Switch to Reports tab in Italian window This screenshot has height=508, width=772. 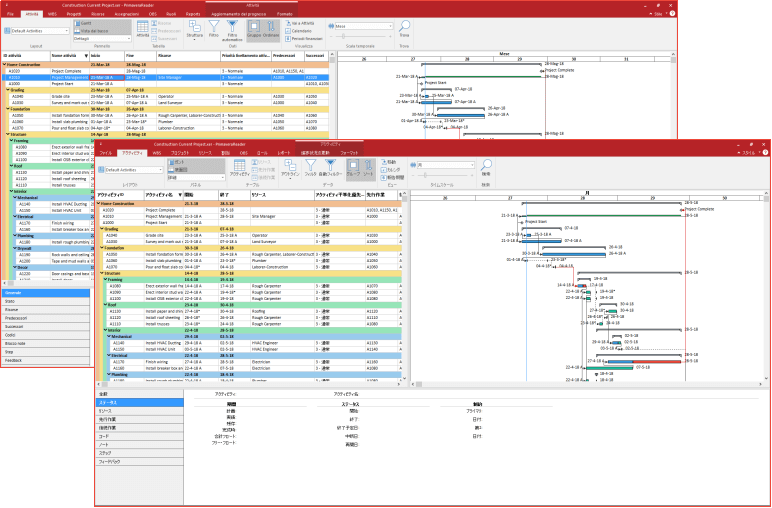pos(193,14)
